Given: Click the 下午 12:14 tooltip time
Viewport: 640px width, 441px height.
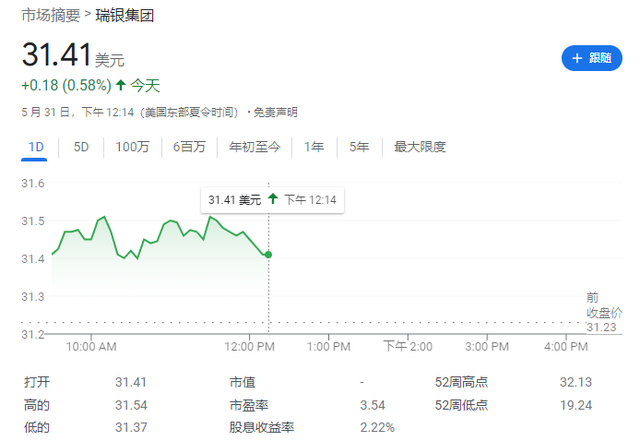Looking at the screenshot, I should point(310,200).
